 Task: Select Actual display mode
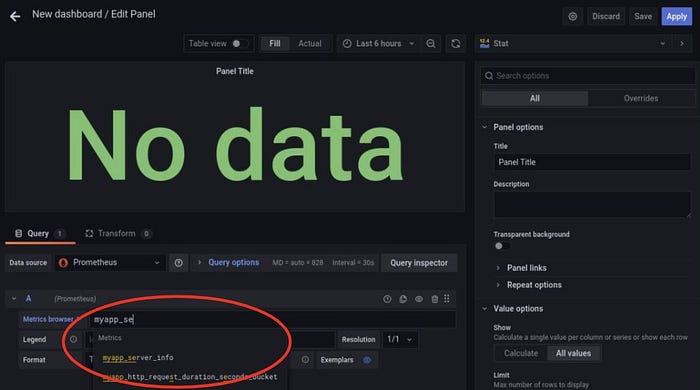point(309,43)
